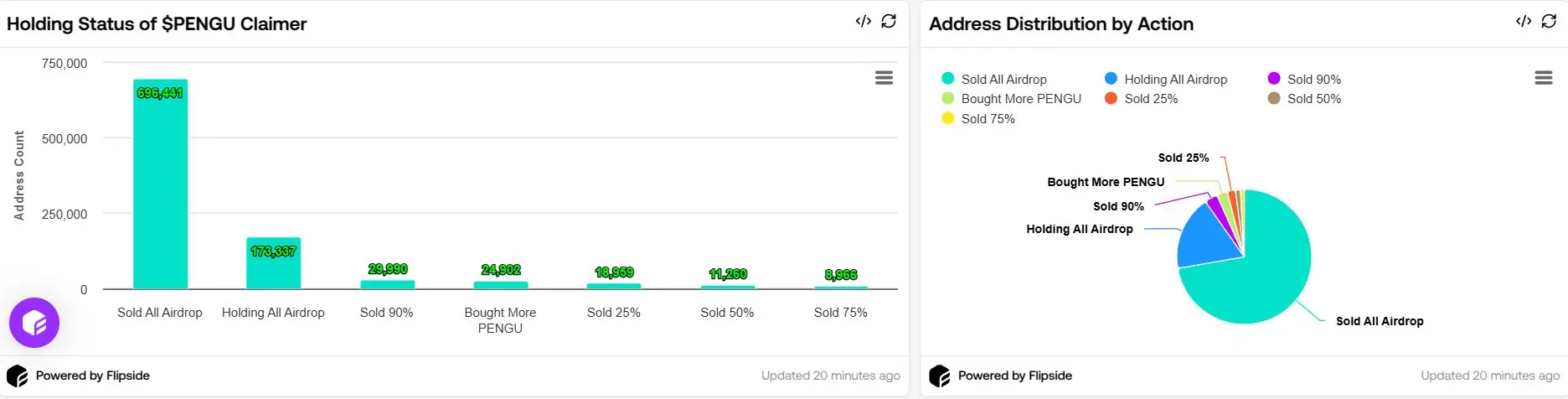
Task: Click the Flipside logo in left panel footer
Action: [x=18, y=376]
